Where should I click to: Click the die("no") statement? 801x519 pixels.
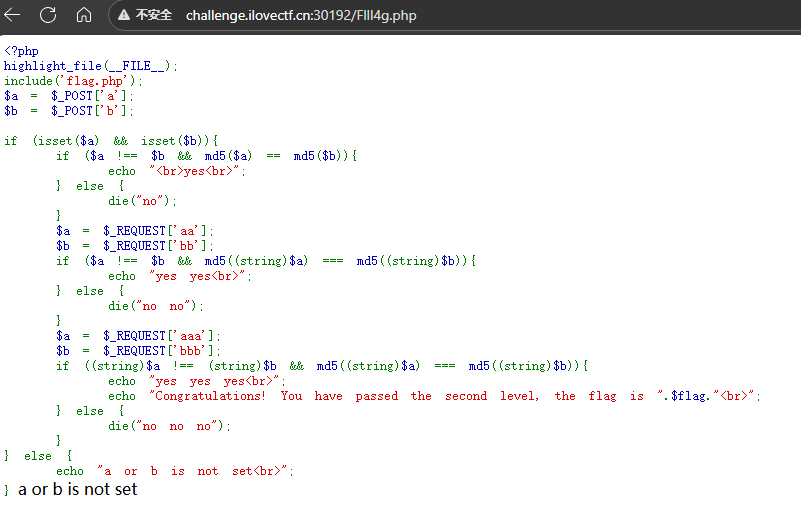(142, 201)
